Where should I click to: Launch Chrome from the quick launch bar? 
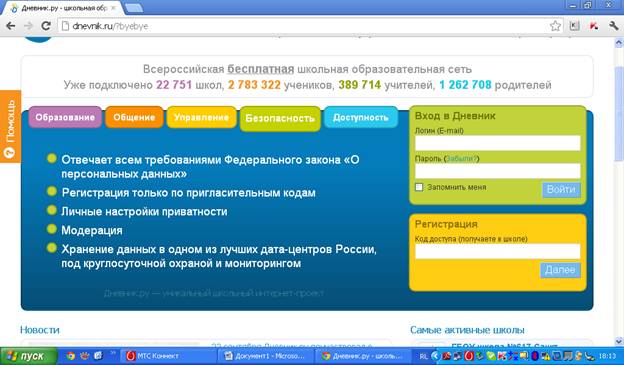coord(70,355)
